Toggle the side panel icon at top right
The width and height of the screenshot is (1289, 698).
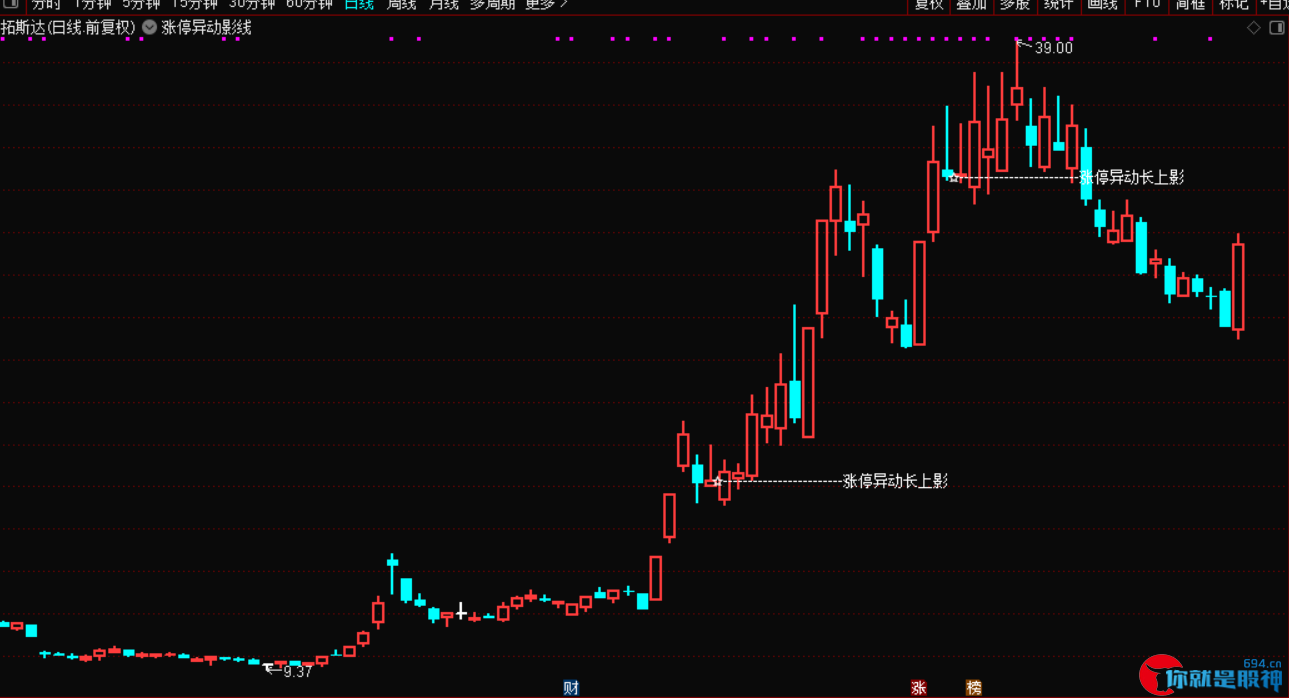[x=1276, y=28]
